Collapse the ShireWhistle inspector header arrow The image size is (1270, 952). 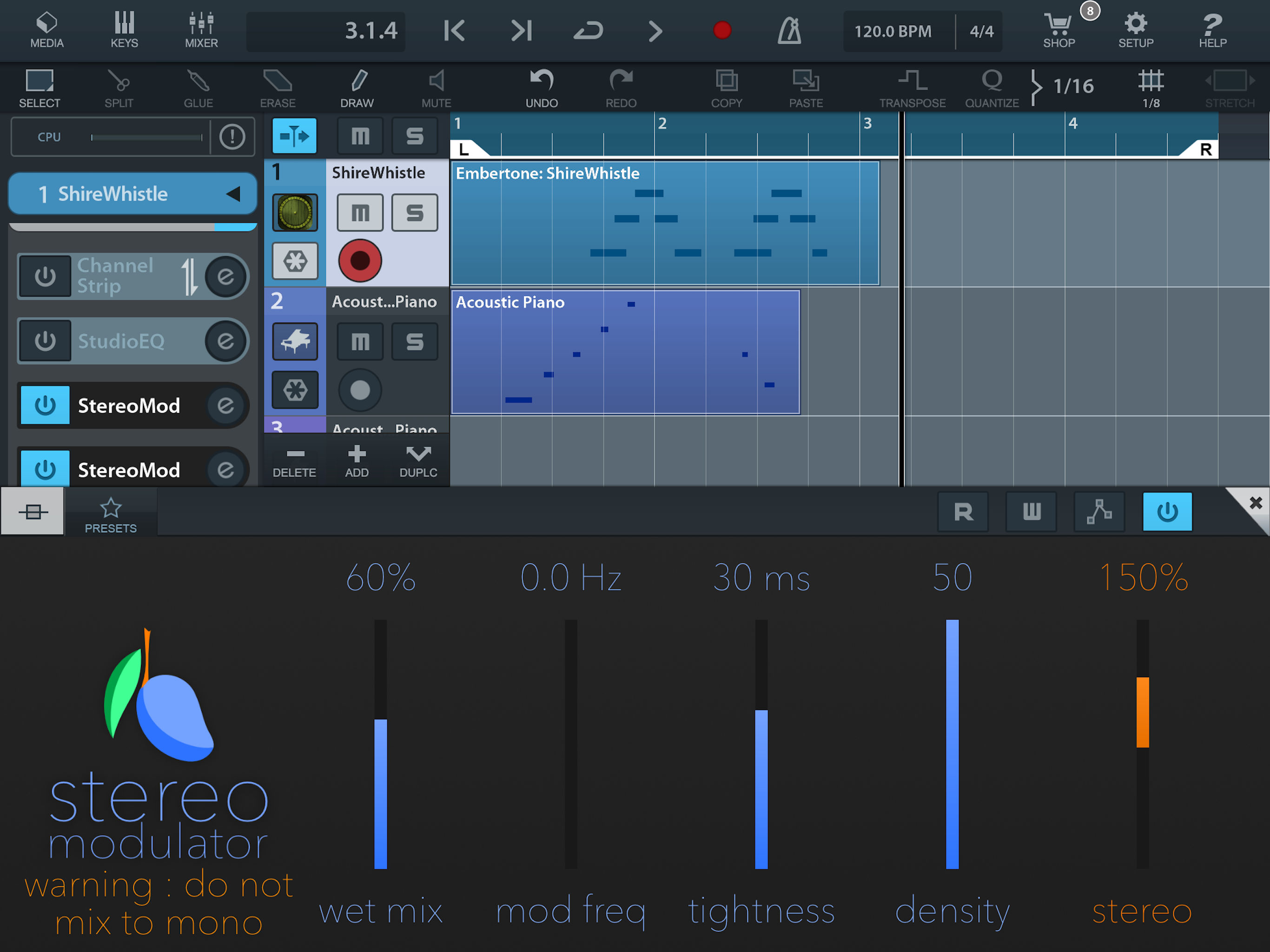click(x=233, y=194)
